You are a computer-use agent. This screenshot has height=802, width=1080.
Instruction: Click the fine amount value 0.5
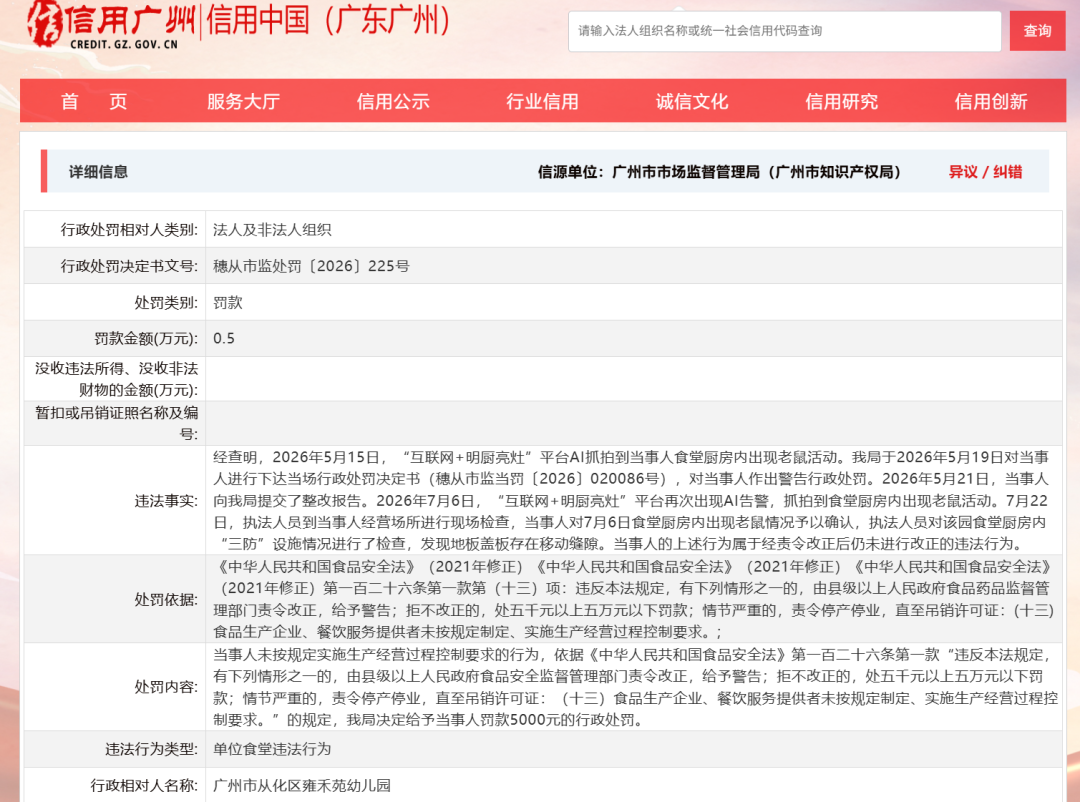click(x=224, y=338)
